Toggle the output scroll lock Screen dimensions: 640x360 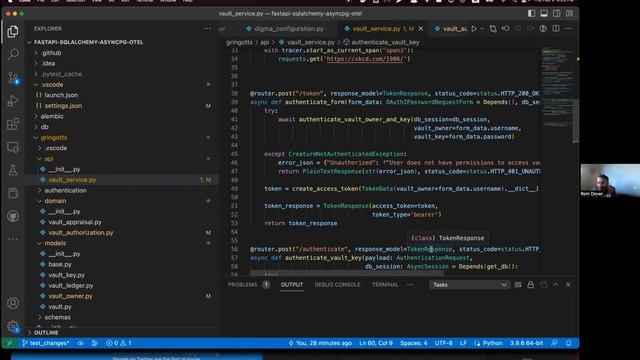point(531,284)
